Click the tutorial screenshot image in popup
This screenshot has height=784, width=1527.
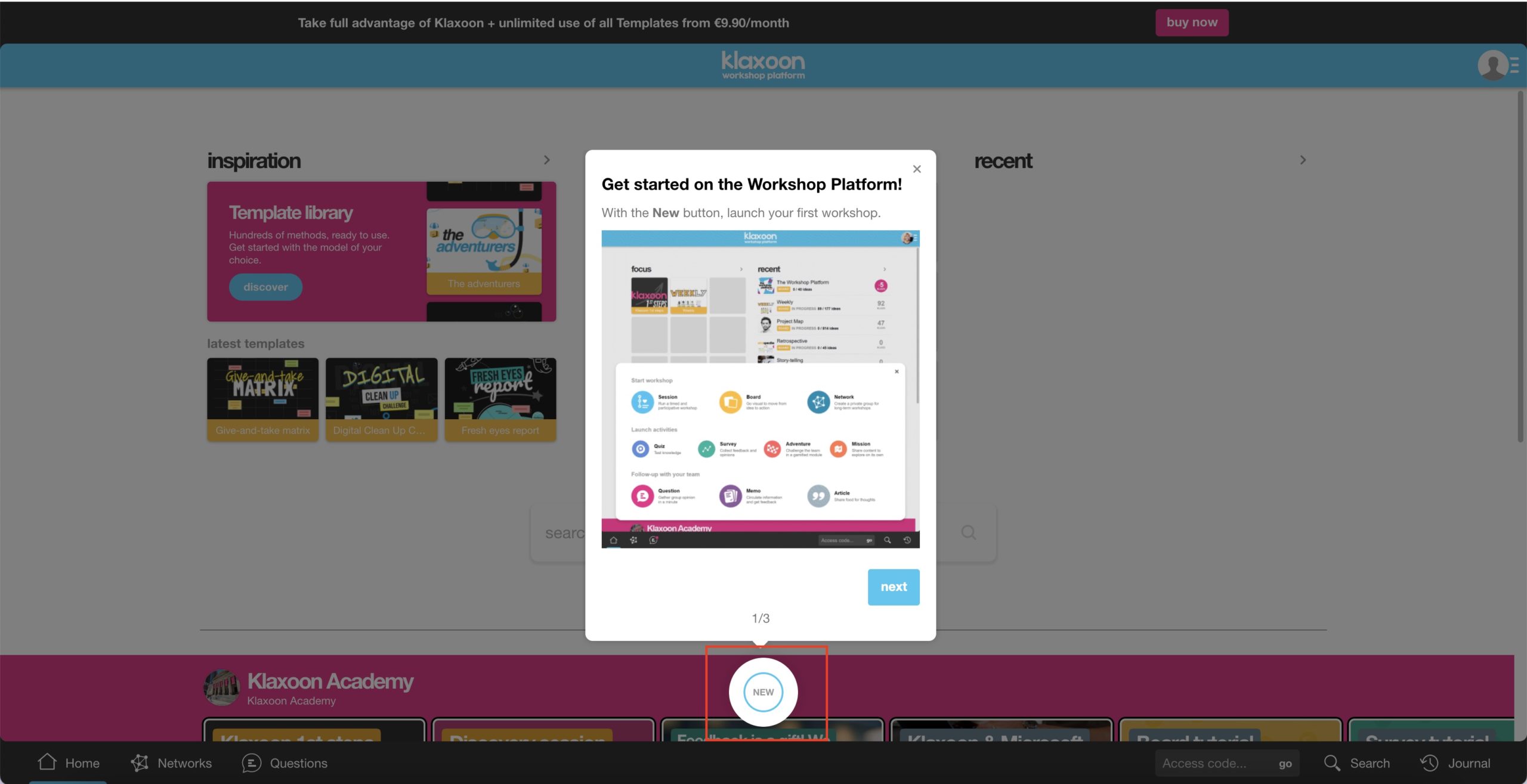[x=760, y=389]
